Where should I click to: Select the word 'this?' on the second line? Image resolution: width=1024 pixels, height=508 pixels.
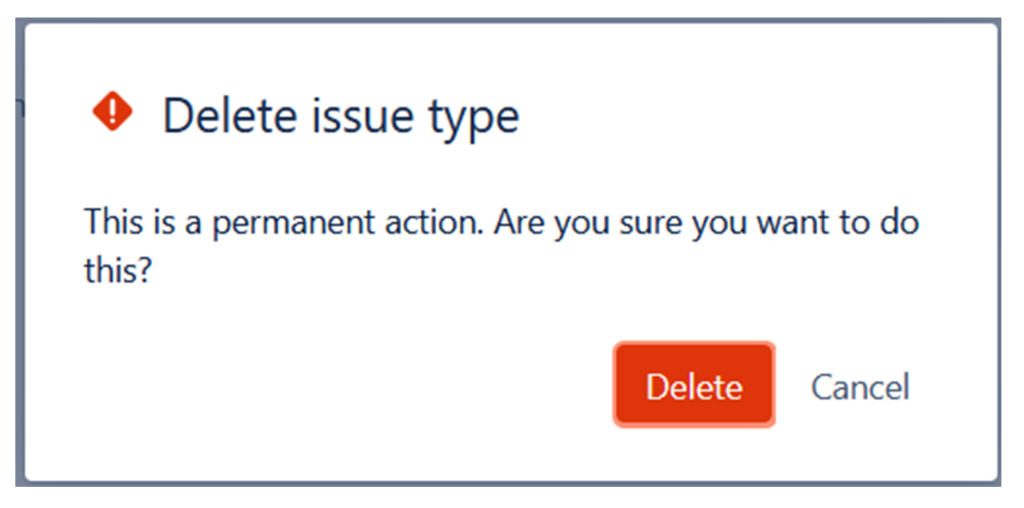point(118,270)
